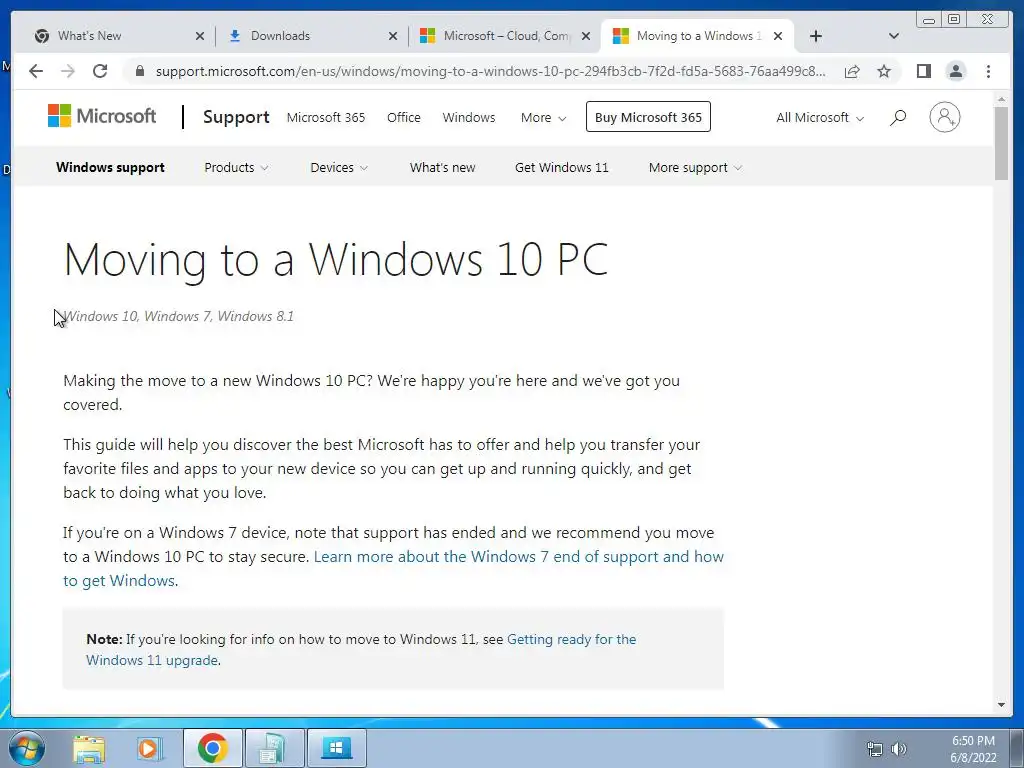Click the address bar URL

490,71
